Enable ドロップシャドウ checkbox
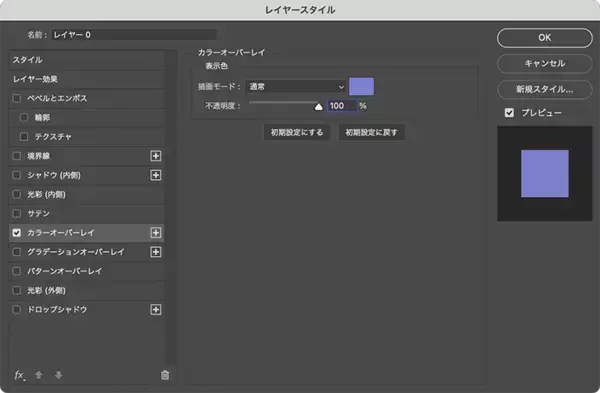The height and width of the screenshot is (393, 600). 16,310
